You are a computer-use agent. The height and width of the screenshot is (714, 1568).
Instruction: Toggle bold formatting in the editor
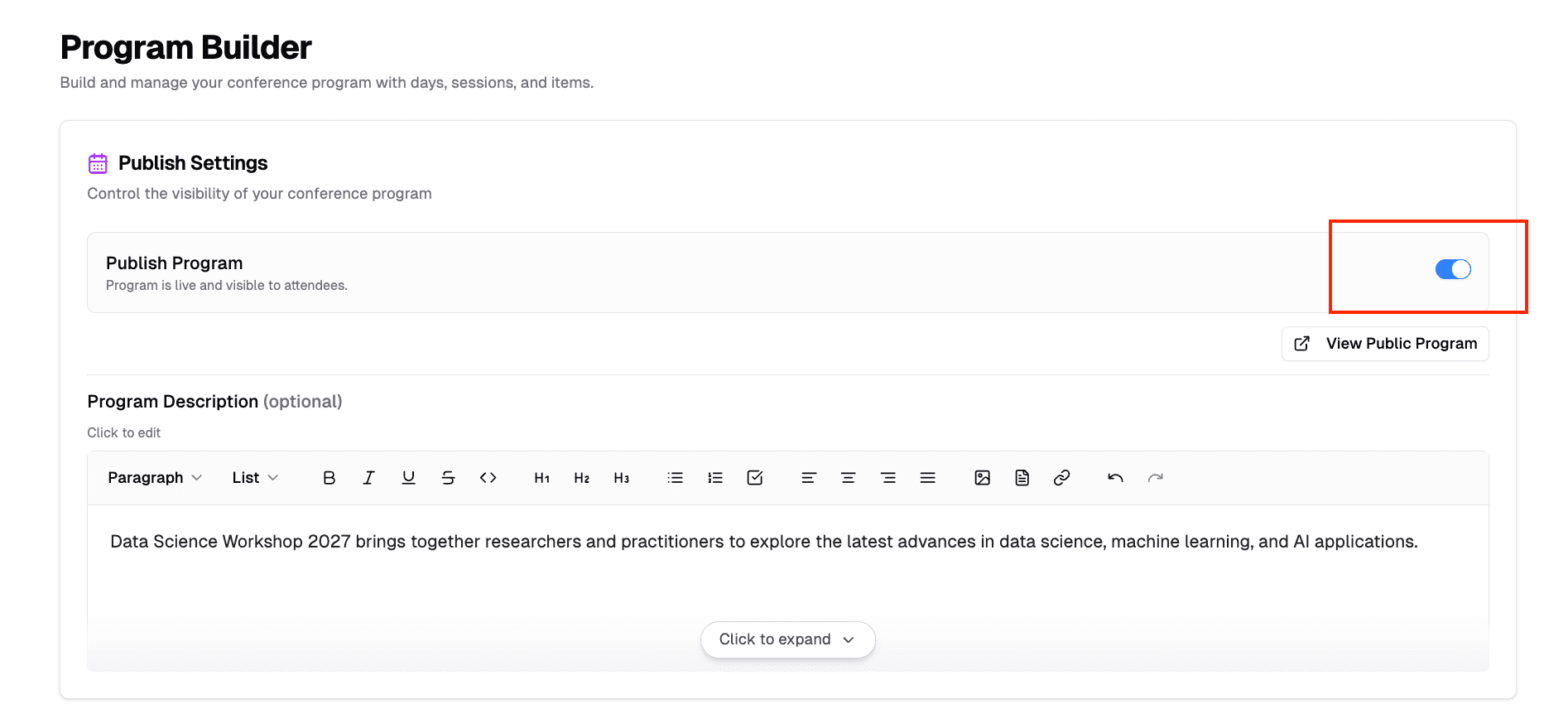tap(329, 477)
